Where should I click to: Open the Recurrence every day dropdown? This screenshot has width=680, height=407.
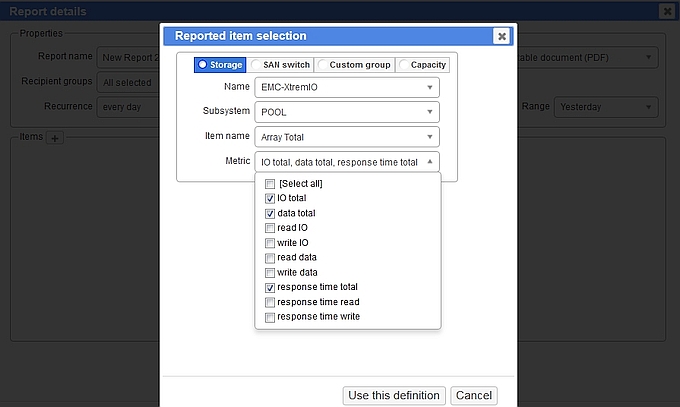128,107
